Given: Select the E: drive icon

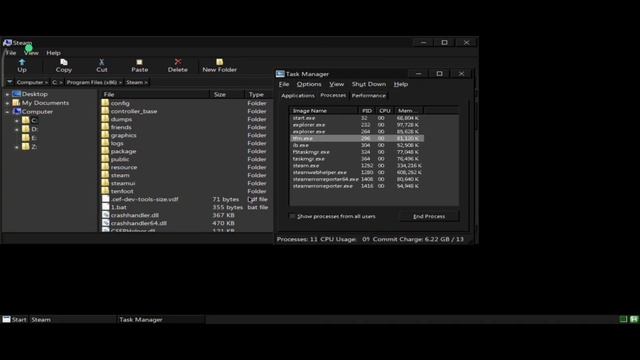Looking at the screenshot, I should [26, 138].
